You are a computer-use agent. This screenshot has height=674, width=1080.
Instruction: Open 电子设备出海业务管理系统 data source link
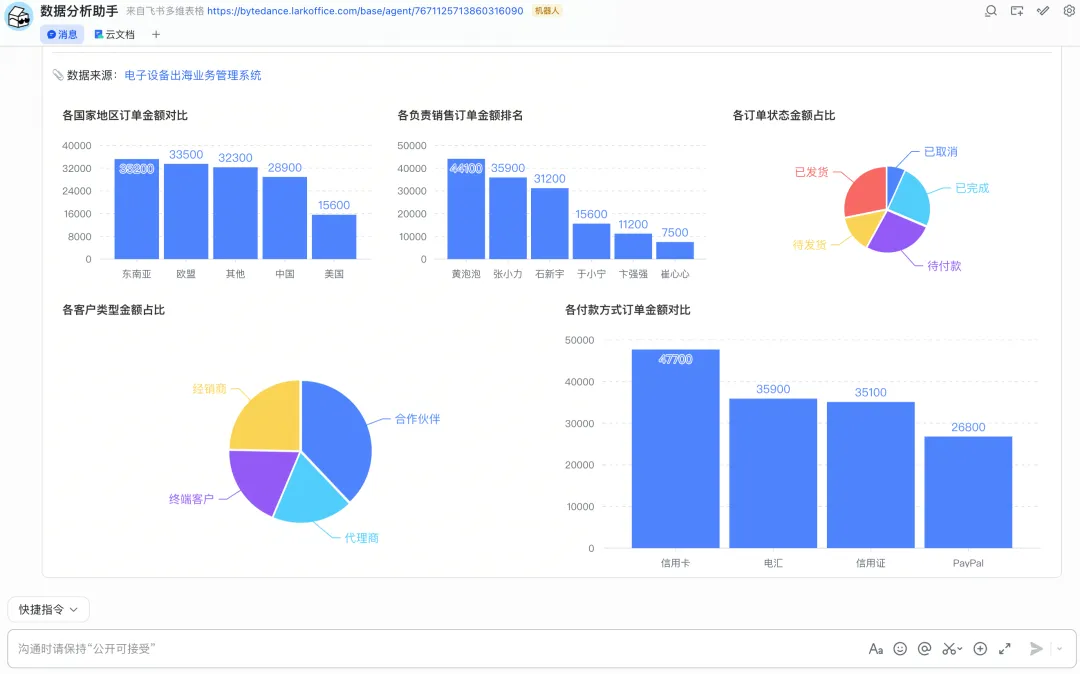(193, 75)
